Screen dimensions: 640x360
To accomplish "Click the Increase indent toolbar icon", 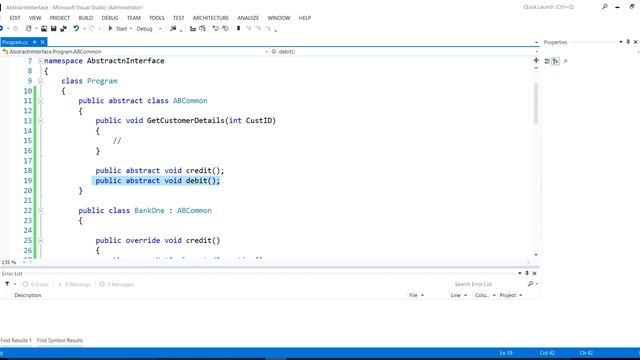I will (x=202, y=29).
